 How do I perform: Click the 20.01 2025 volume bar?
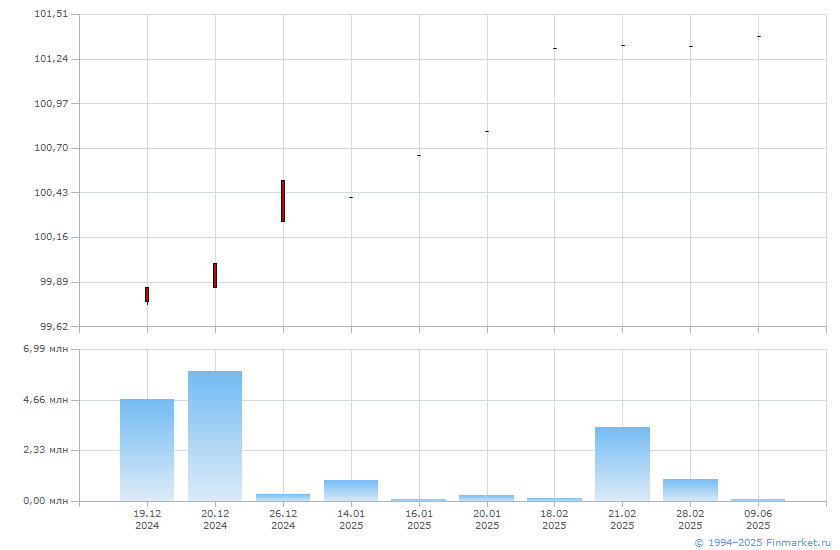pos(486,498)
